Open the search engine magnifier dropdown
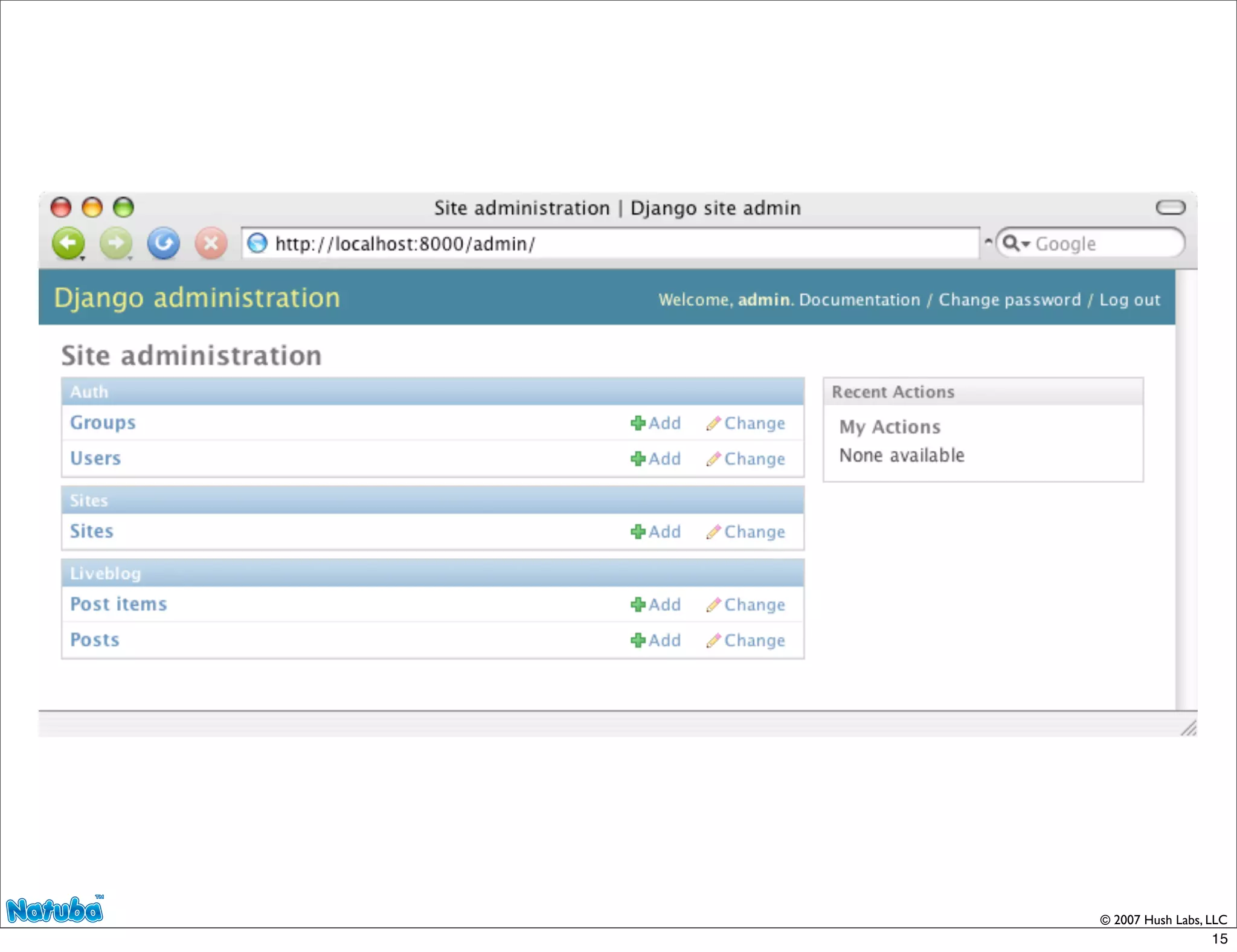 point(1016,243)
